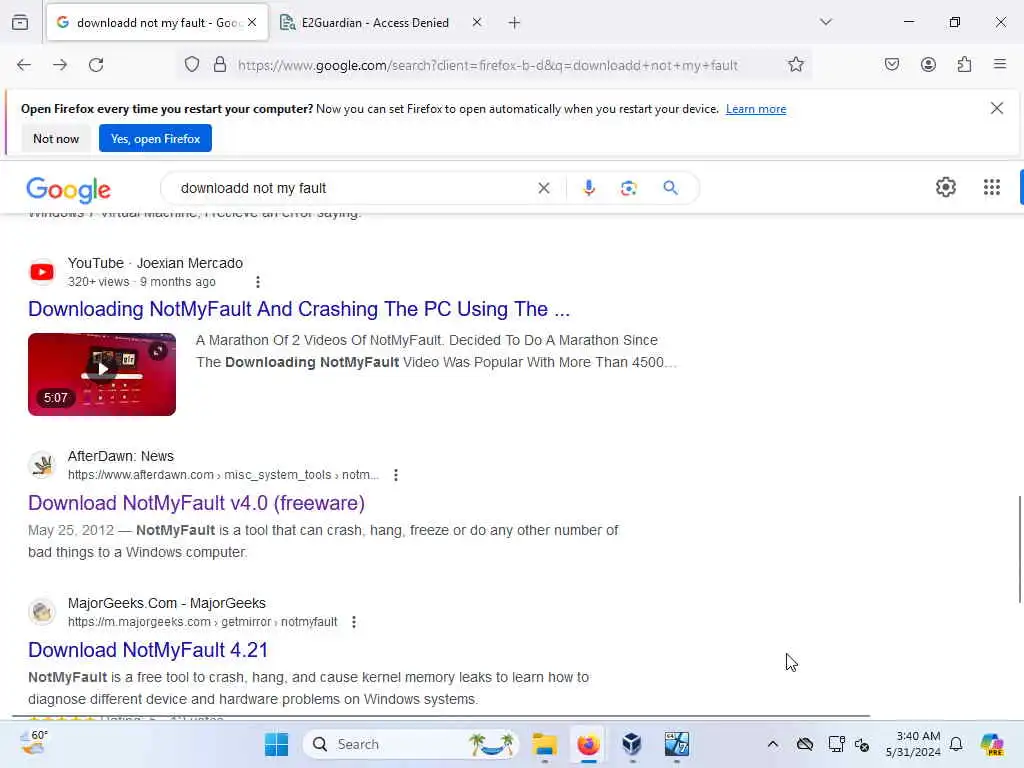
Task: Open Google quick settings gear
Action: click(946, 187)
